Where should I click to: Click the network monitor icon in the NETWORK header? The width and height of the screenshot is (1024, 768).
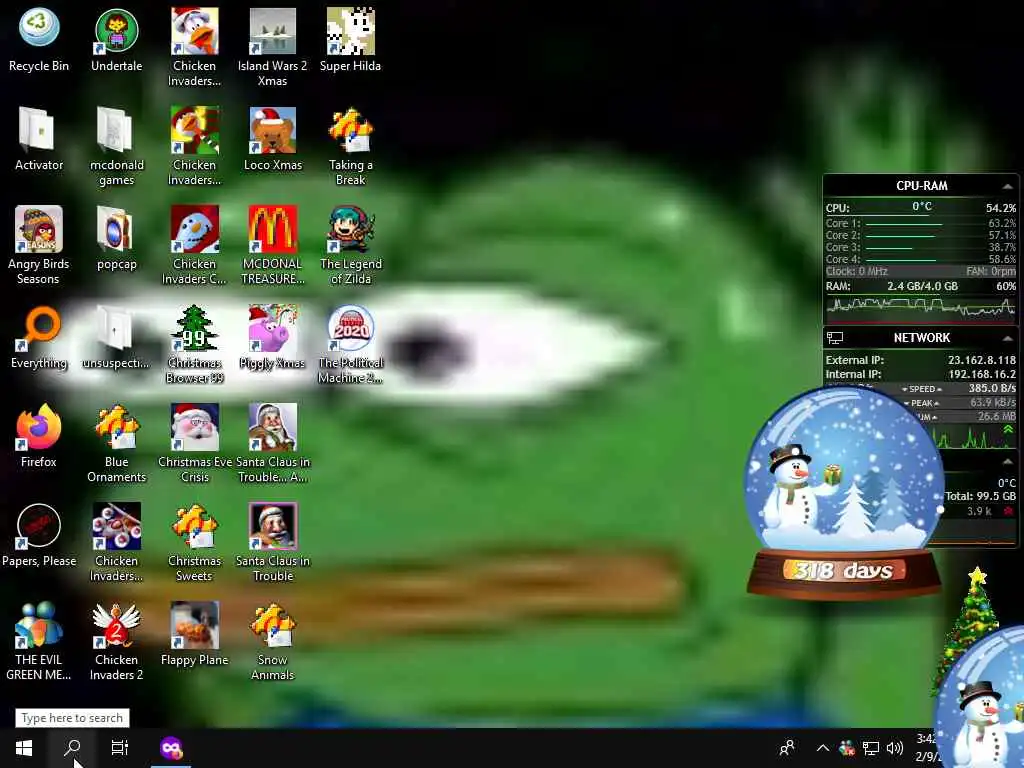tap(835, 338)
